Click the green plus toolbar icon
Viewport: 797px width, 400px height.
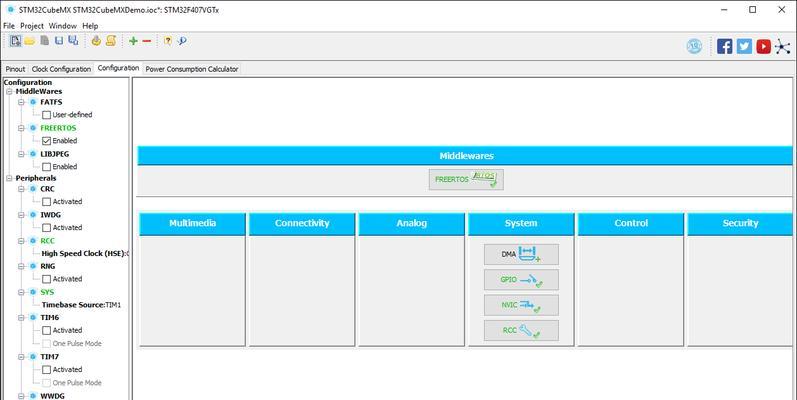point(133,41)
